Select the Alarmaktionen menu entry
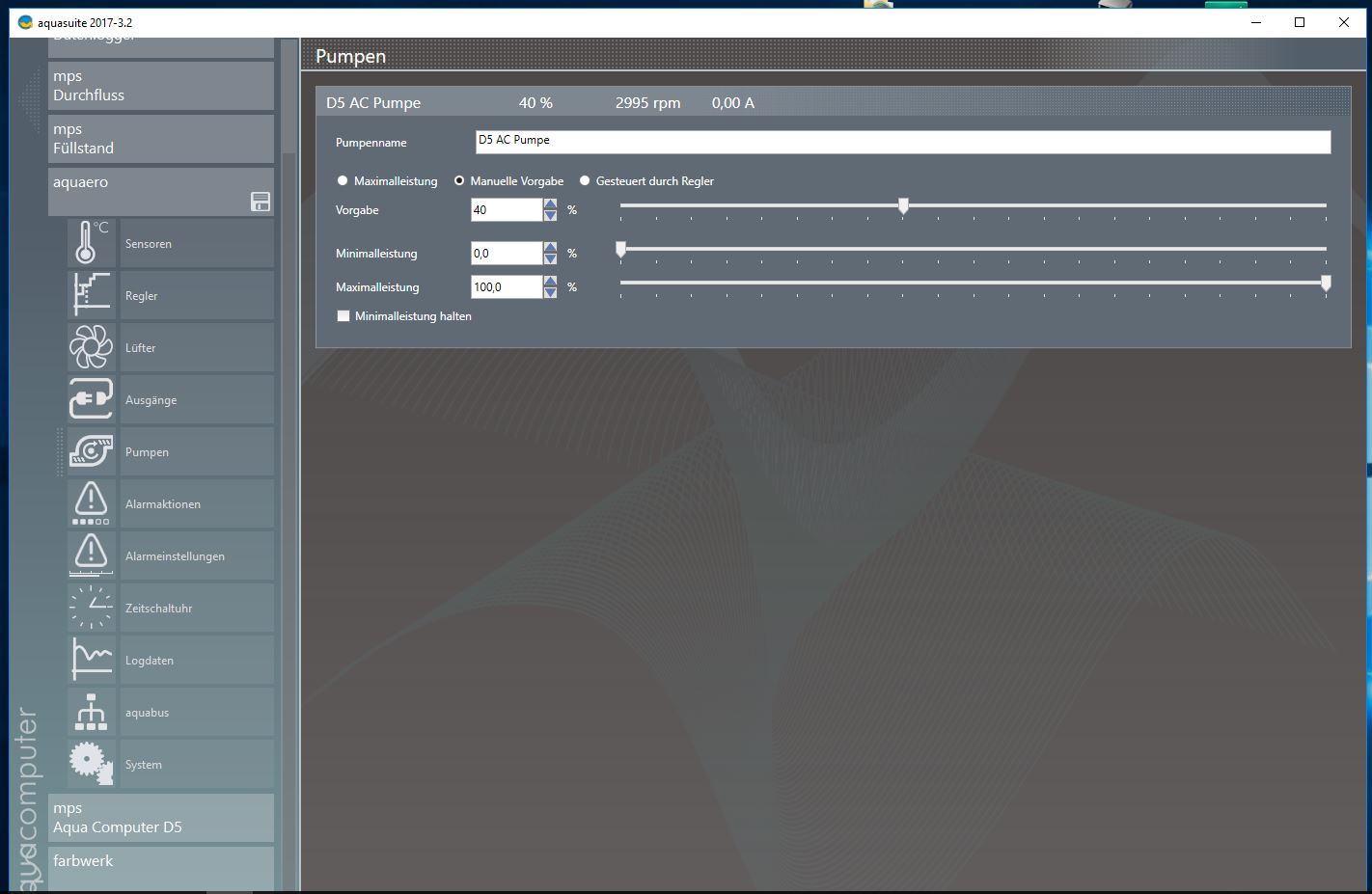The image size is (1372, 894). click(197, 503)
